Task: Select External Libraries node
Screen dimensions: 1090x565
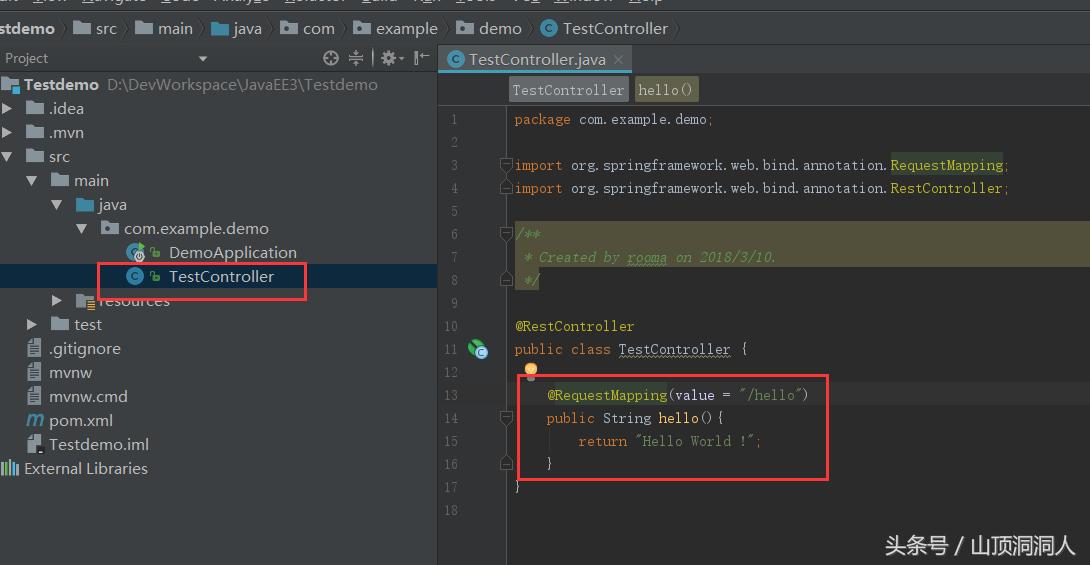Action: pos(86,468)
